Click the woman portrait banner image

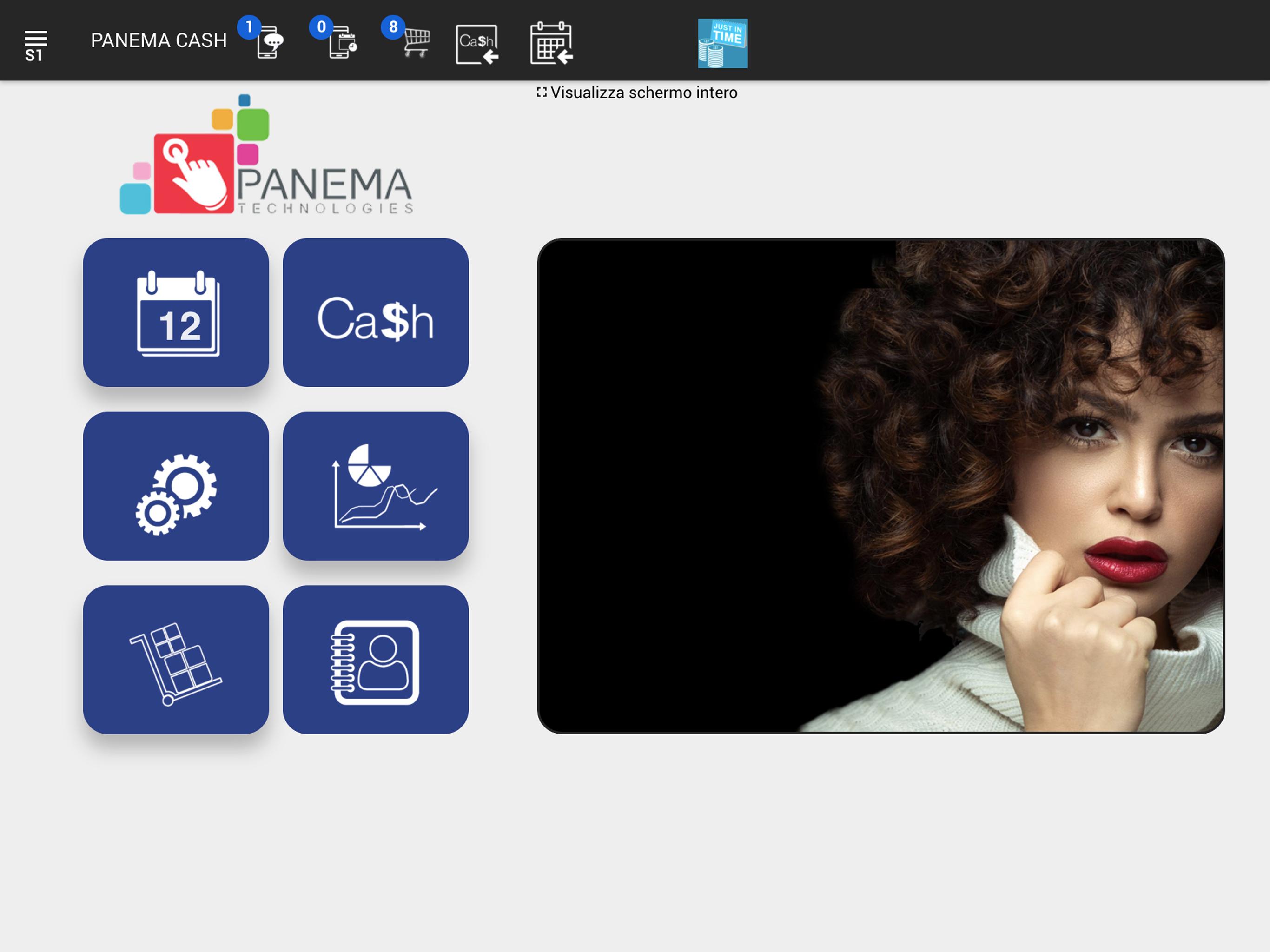point(881,486)
